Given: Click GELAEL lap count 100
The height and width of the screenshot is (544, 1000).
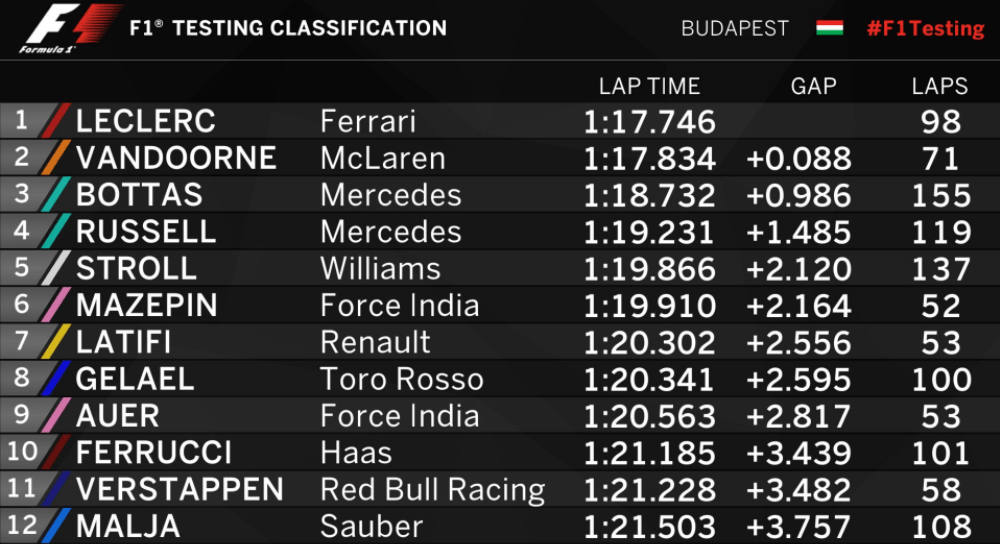Looking at the screenshot, I should click(x=941, y=379).
